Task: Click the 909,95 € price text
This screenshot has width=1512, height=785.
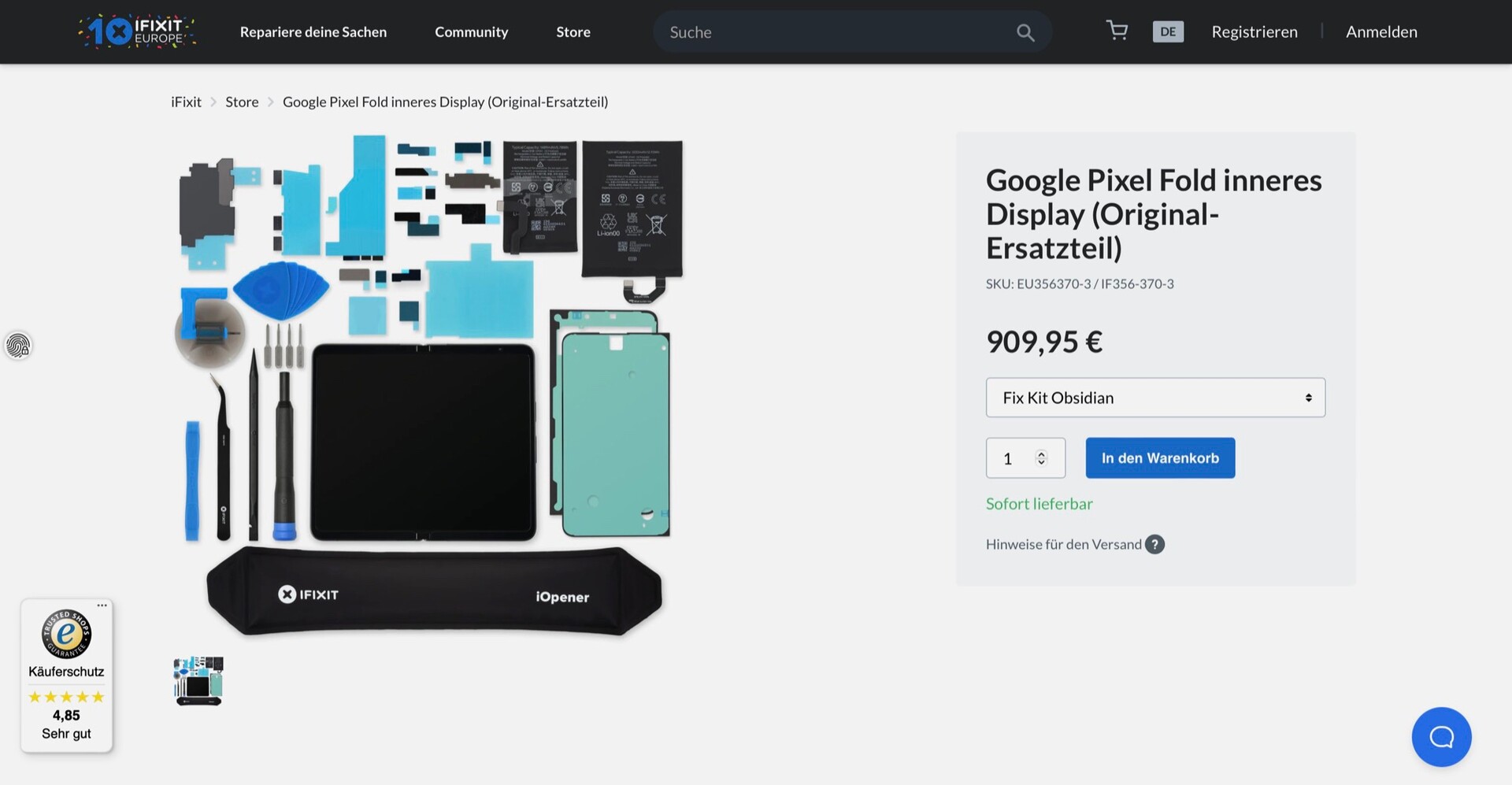Action: click(1044, 342)
